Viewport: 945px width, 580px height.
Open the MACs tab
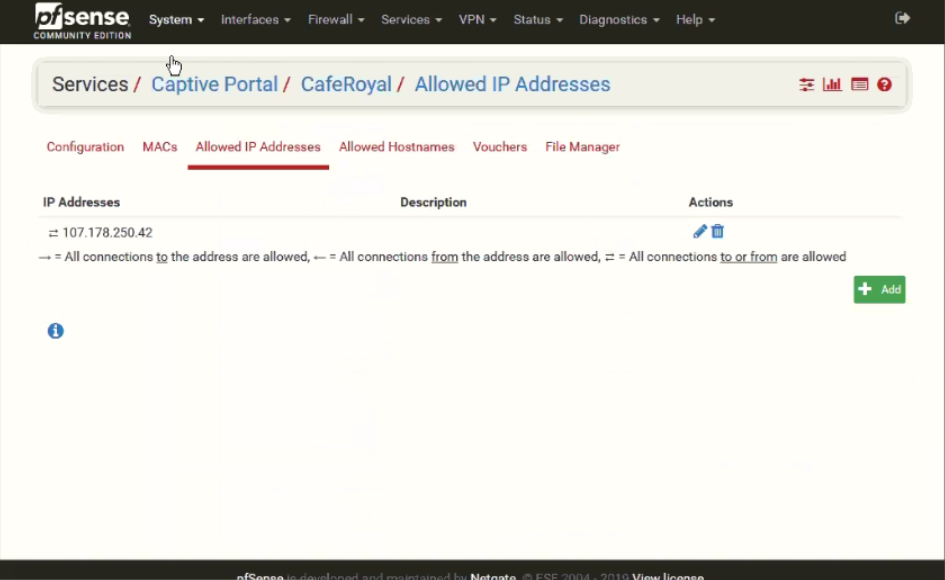pyautogui.click(x=159, y=147)
